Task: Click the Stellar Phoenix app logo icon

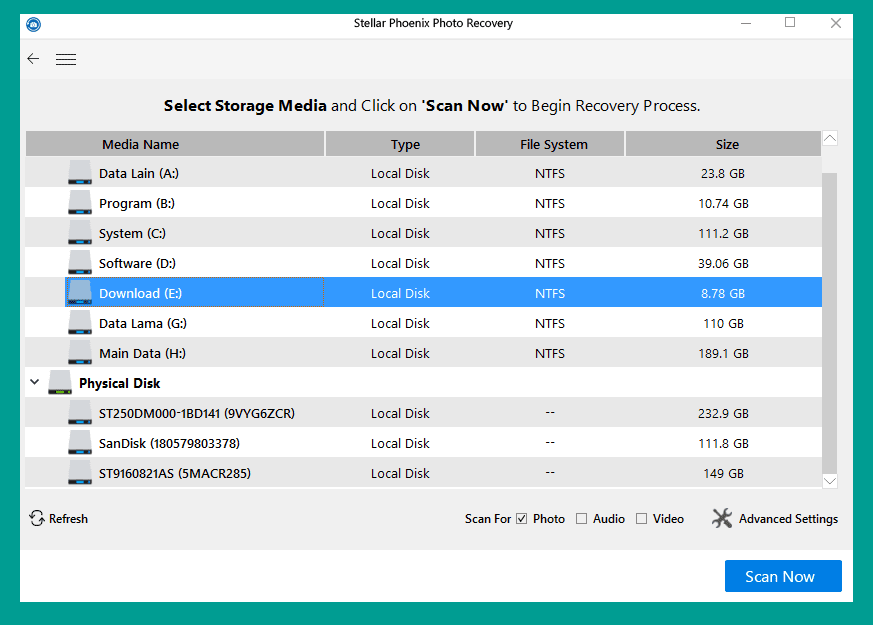Action: click(x=33, y=24)
